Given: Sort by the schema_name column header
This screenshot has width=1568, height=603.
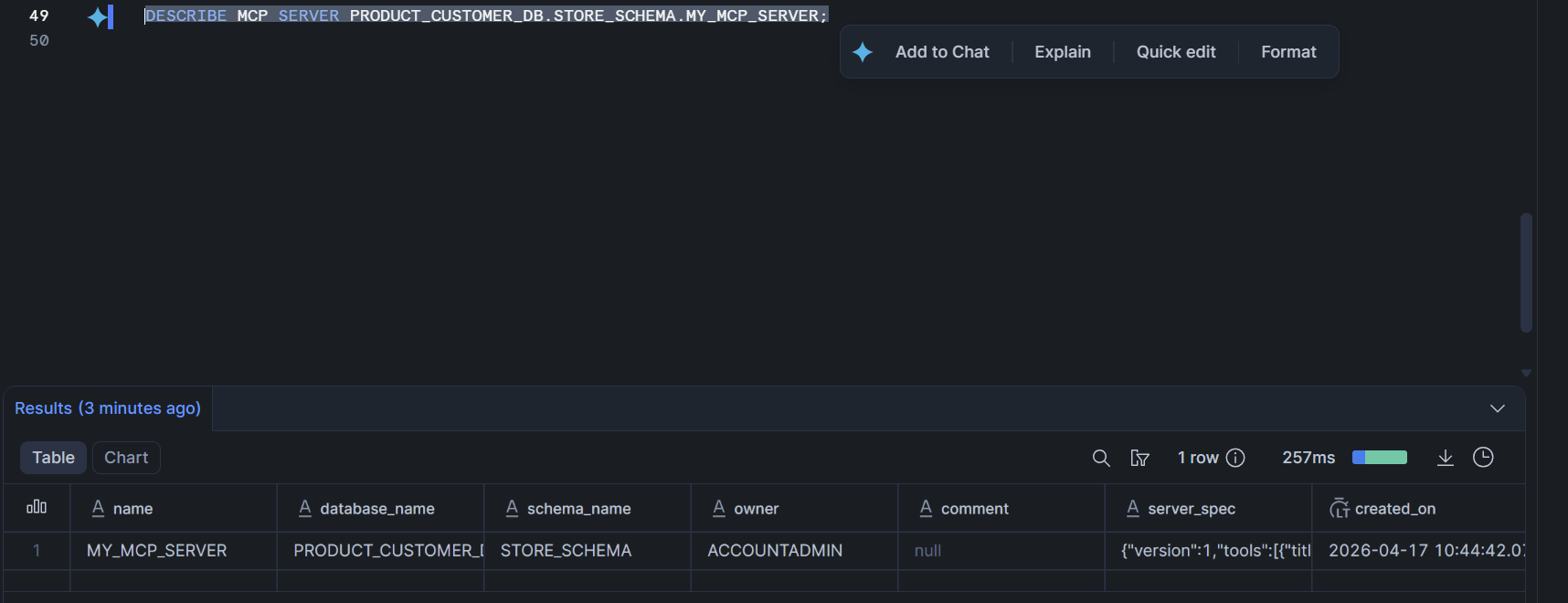Looking at the screenshot, I should pos(588,508).
